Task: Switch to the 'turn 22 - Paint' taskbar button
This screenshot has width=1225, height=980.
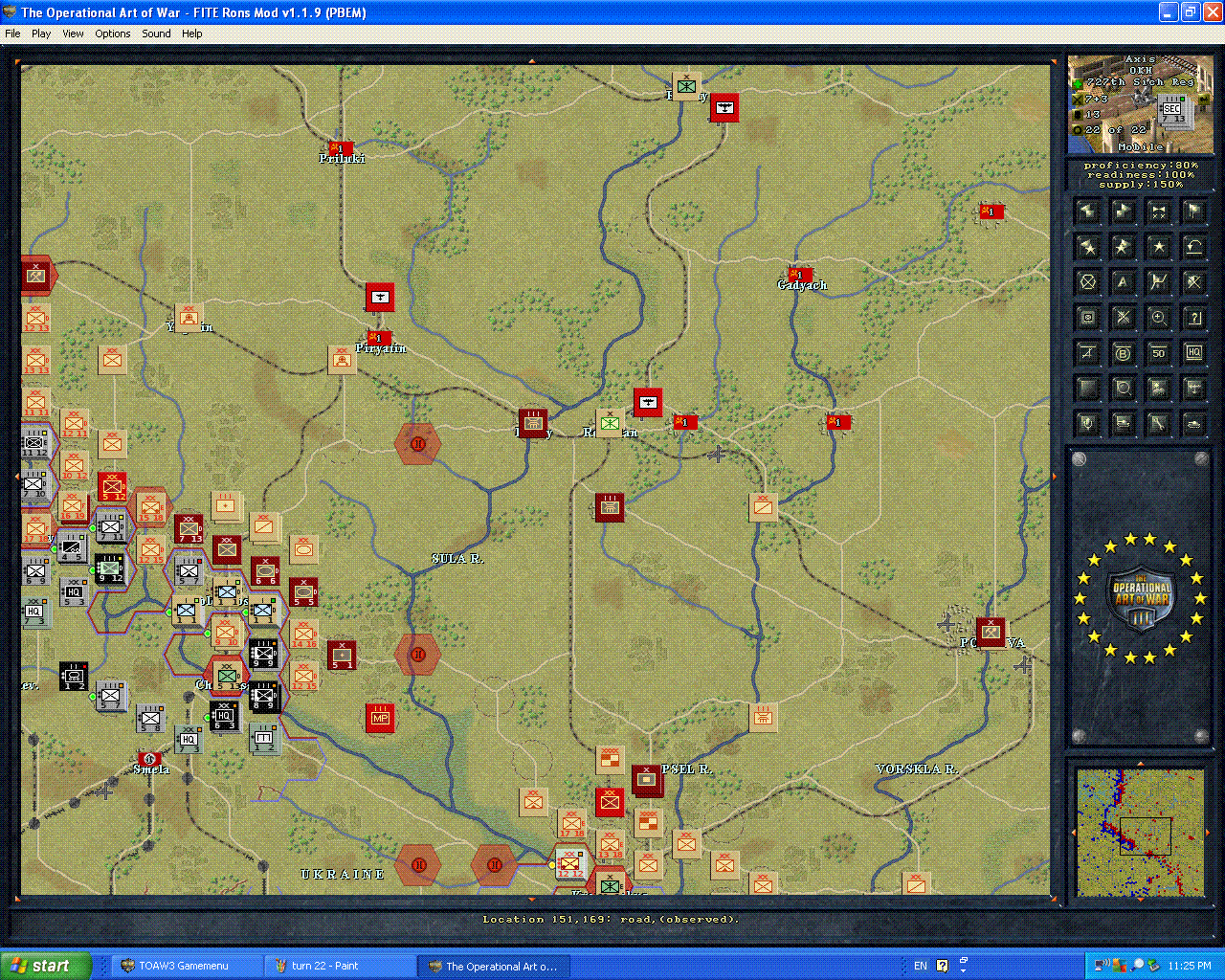Action: pos(340,966)
